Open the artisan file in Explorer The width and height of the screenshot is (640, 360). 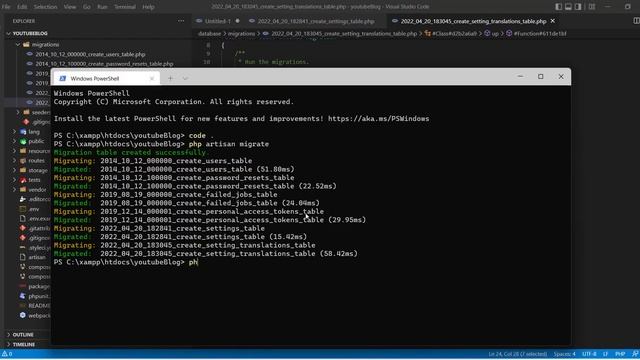37,257
